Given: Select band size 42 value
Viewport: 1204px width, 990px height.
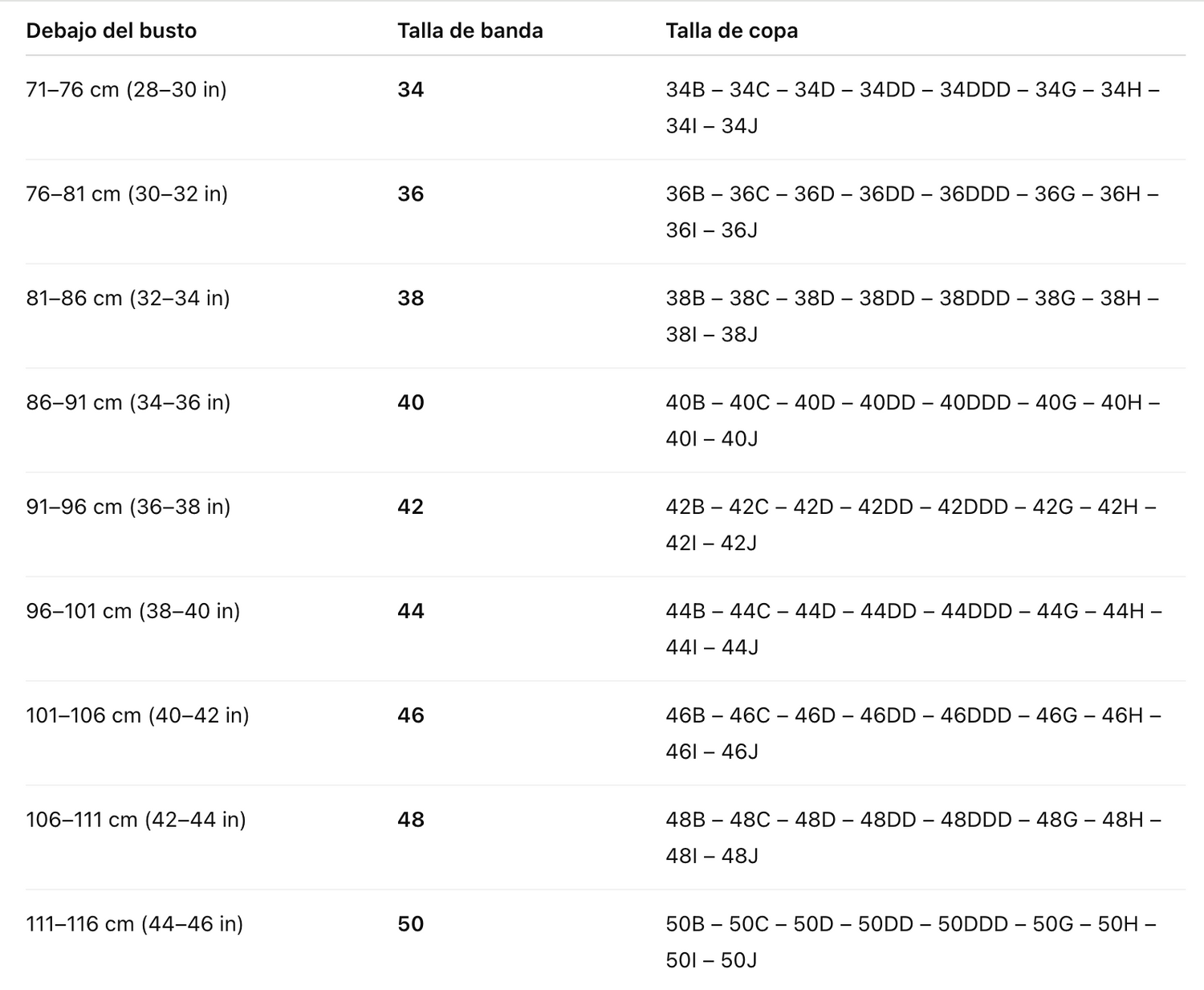Looking at the screenshot, I should click(x=410, y=507).
